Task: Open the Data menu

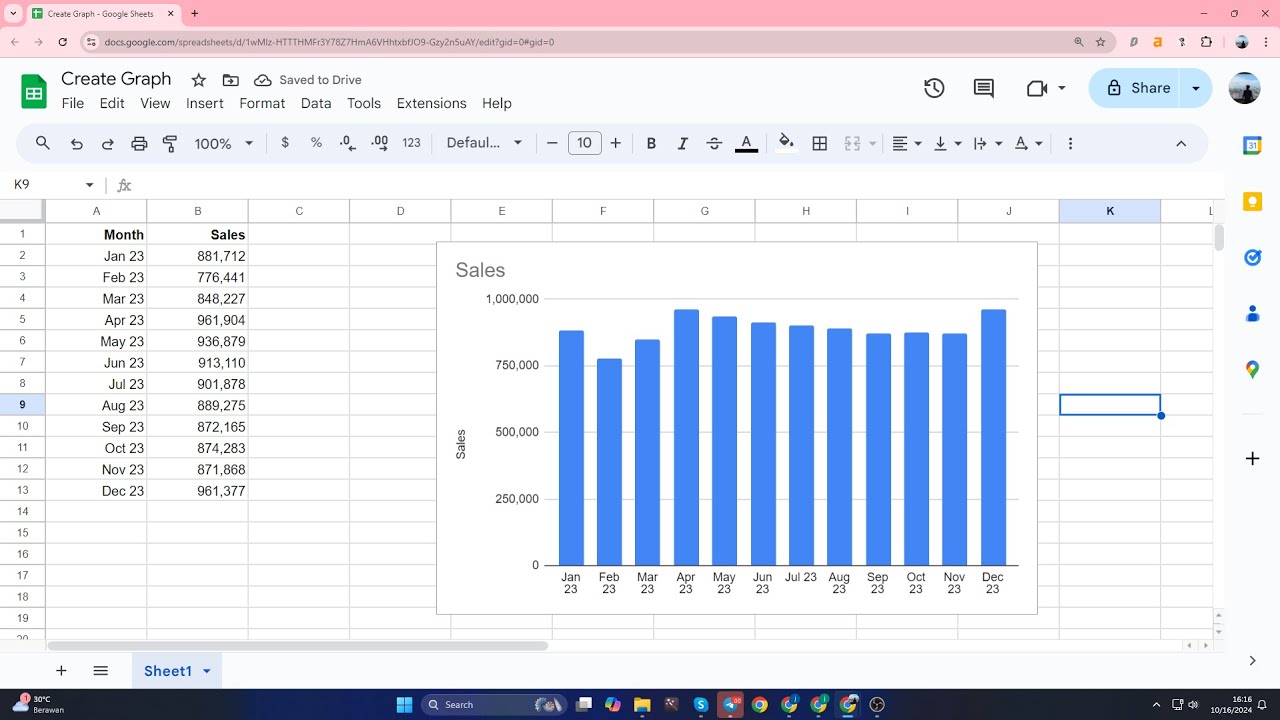Action: 316,103
